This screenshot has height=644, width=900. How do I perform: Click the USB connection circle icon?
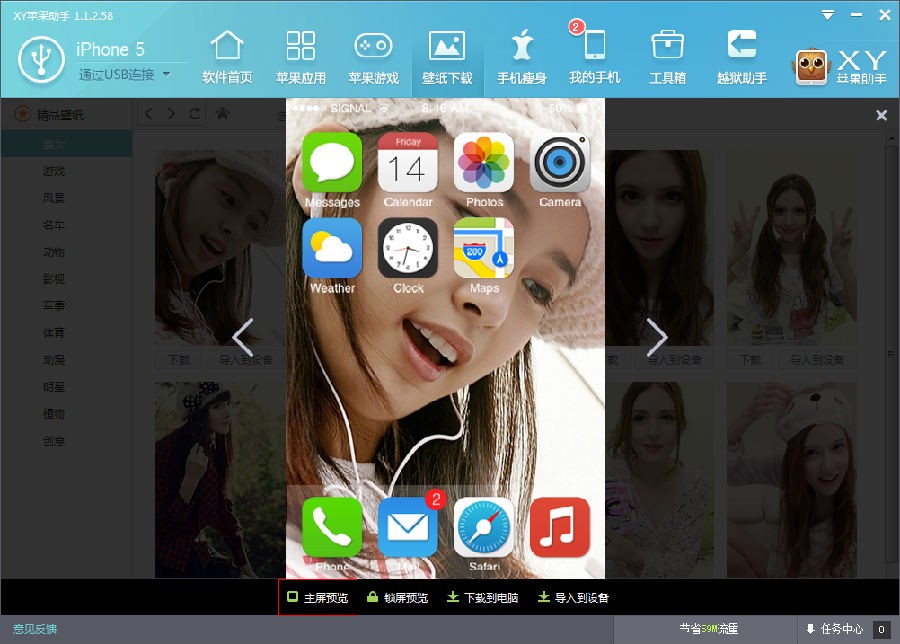click(x=41, y=59)
